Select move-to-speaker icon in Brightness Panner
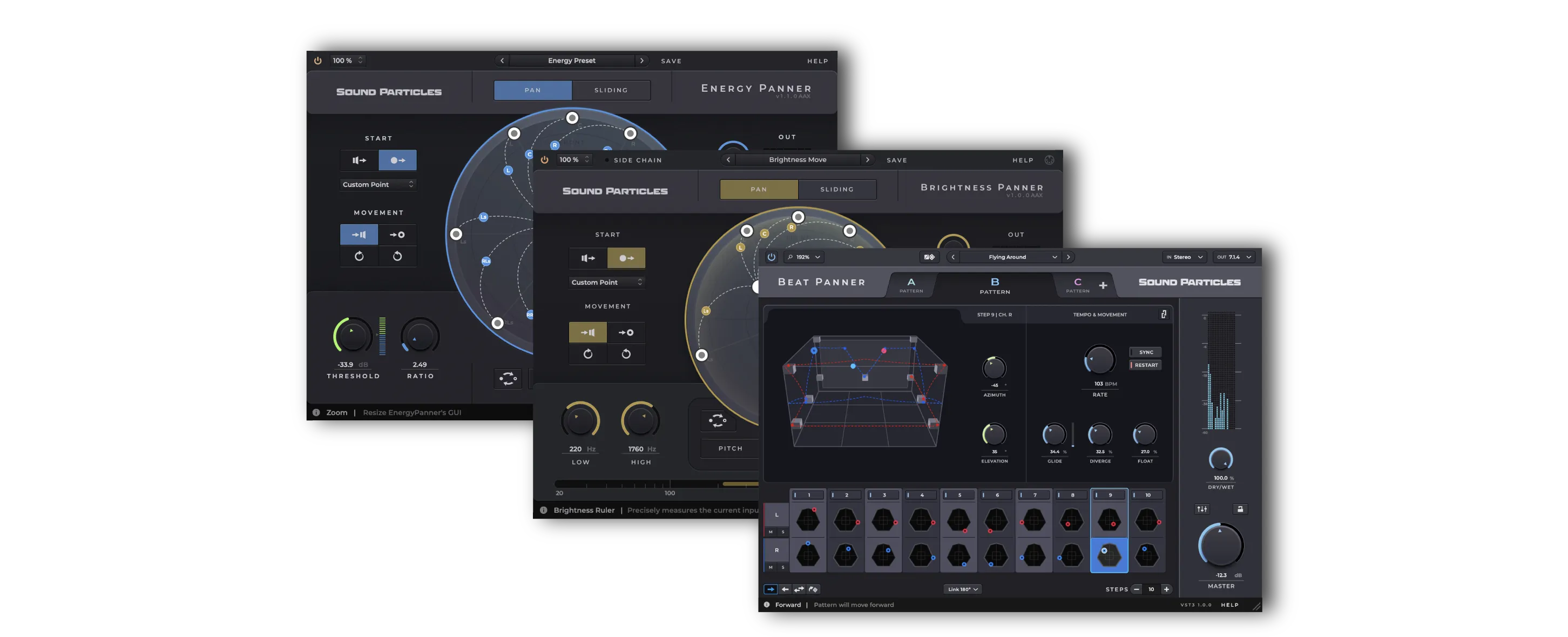The image size is (1568, 637). 588,332
